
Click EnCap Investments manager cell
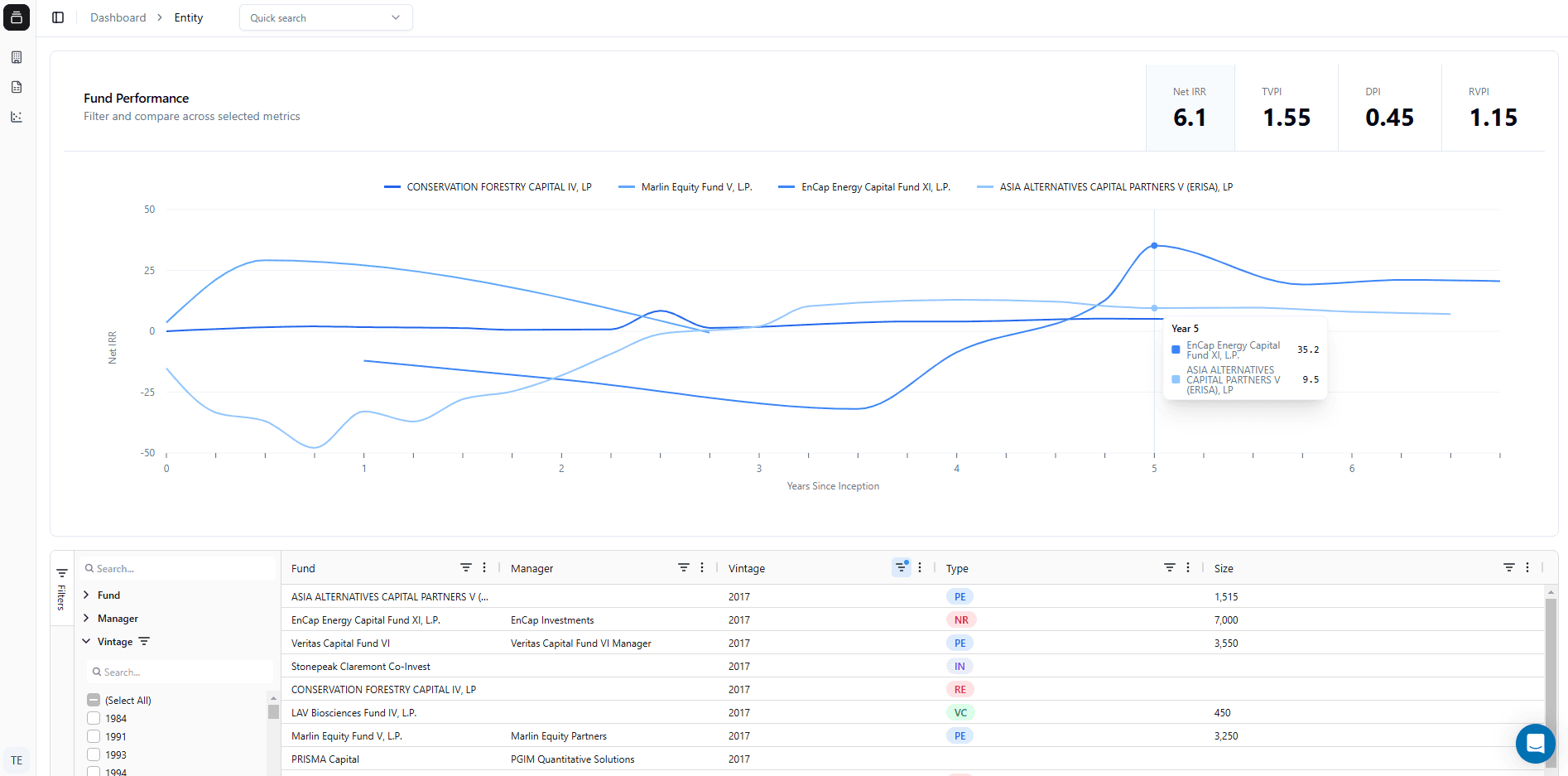pyautogui.click(x=552, y=620)
